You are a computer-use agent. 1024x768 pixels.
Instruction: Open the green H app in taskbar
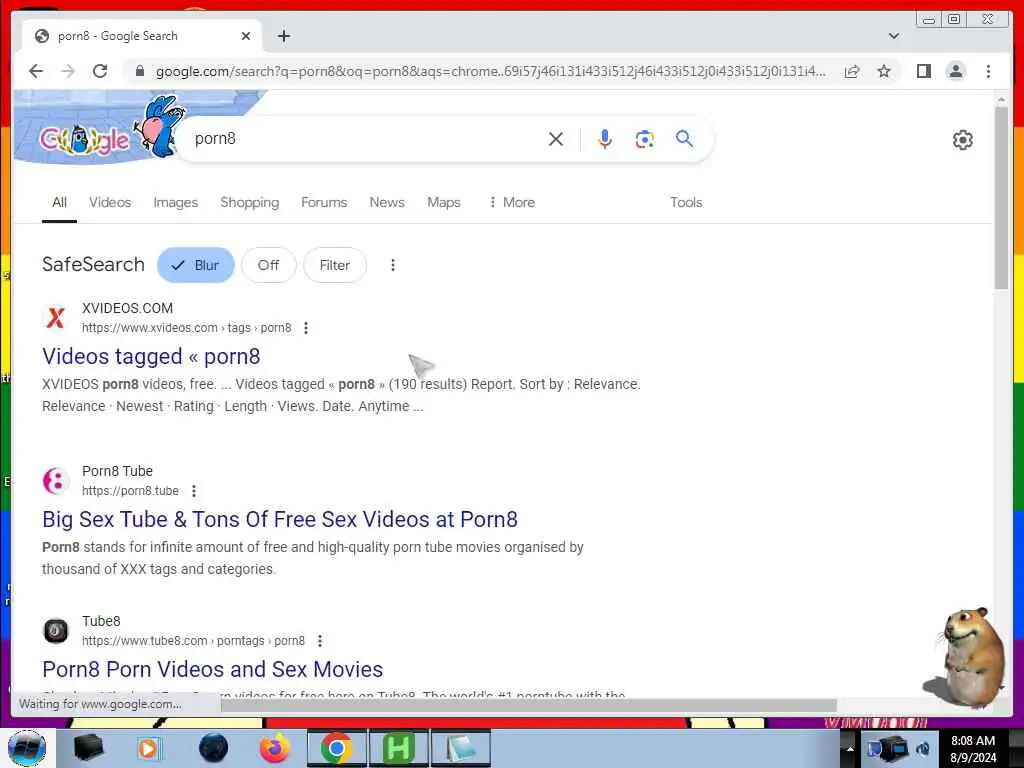click(398, 748)
